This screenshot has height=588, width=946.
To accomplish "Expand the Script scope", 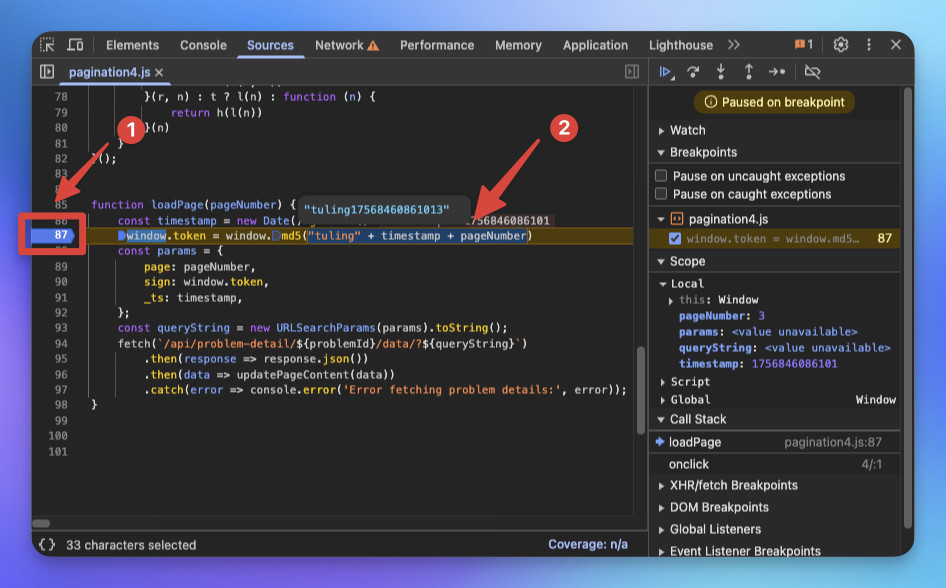I will click(662, 382).
